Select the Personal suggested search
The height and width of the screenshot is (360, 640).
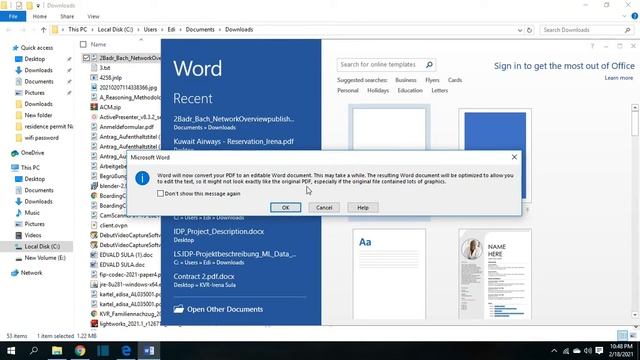click(x=347, y=91)
